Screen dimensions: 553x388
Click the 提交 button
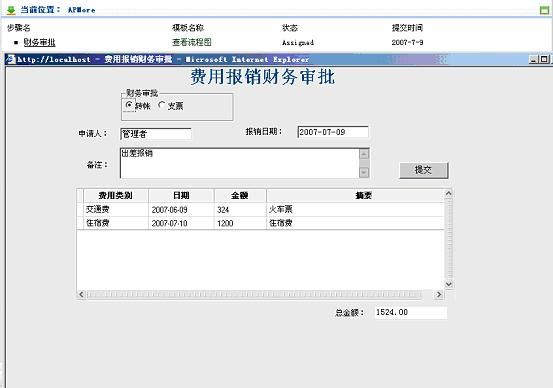click(424, 170)
